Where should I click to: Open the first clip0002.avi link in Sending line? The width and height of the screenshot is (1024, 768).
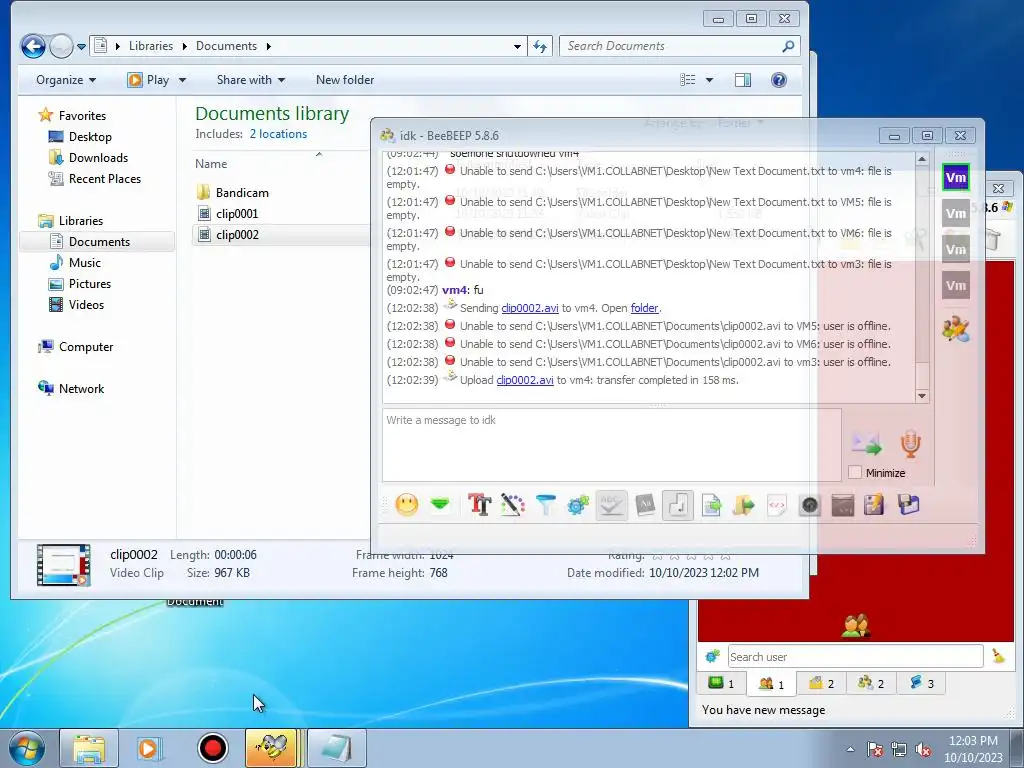[x=530, y=308]
